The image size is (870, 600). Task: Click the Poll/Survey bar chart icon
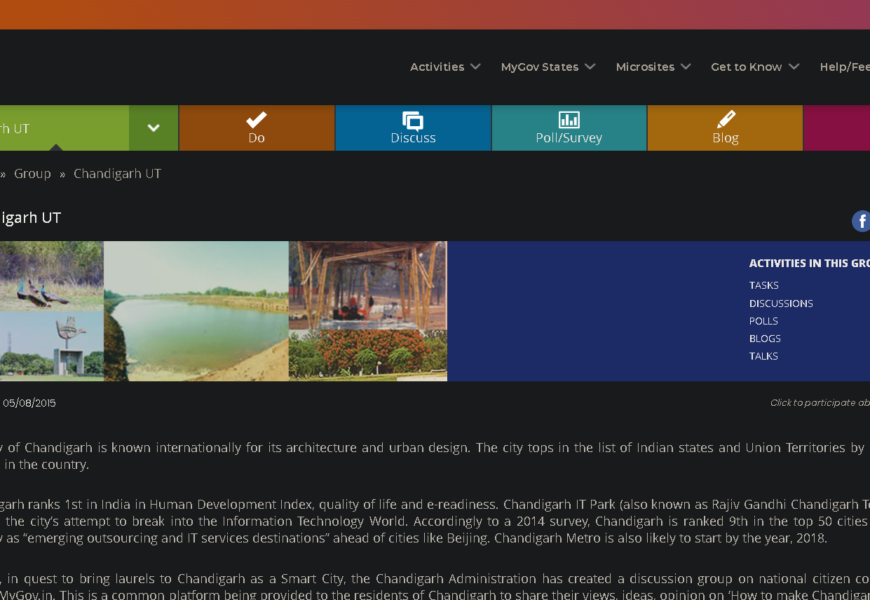click(569, 120)
